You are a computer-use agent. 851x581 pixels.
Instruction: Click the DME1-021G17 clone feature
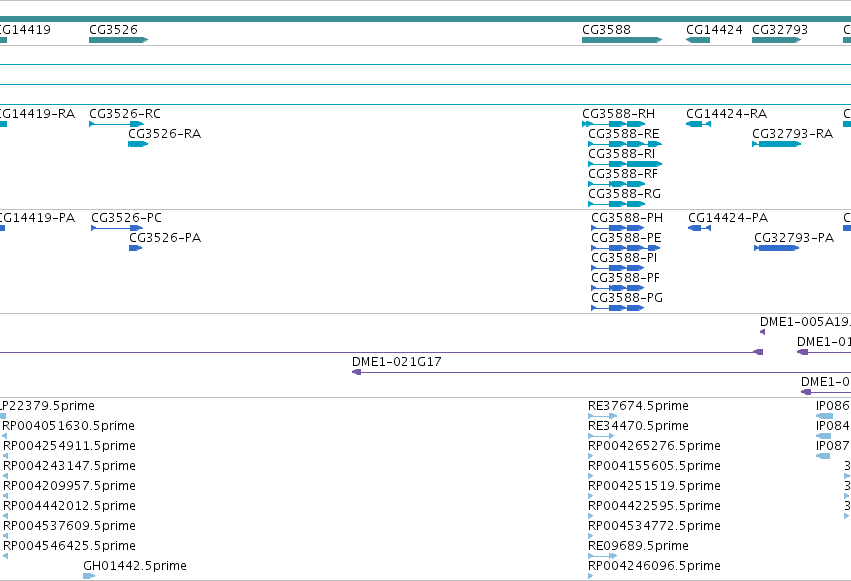tap(601, 372)
